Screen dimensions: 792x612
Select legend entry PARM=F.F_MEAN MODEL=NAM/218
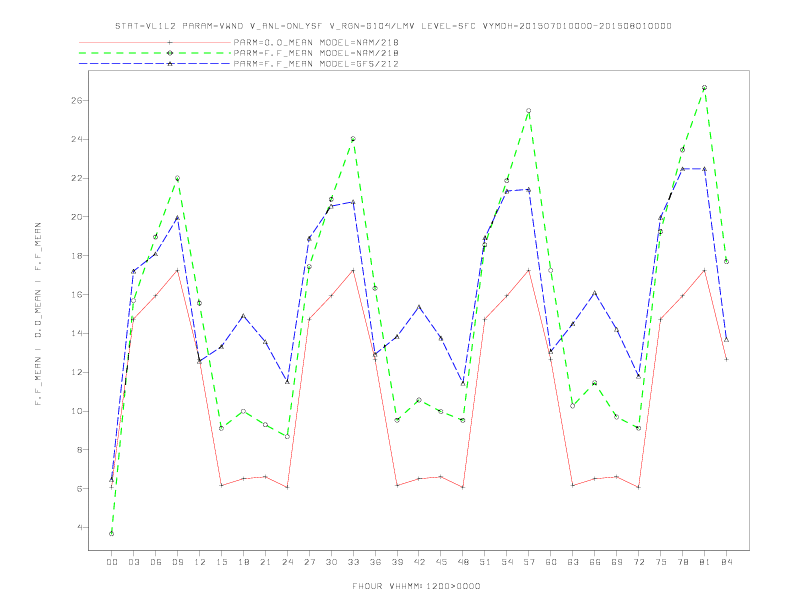point(316,53)
